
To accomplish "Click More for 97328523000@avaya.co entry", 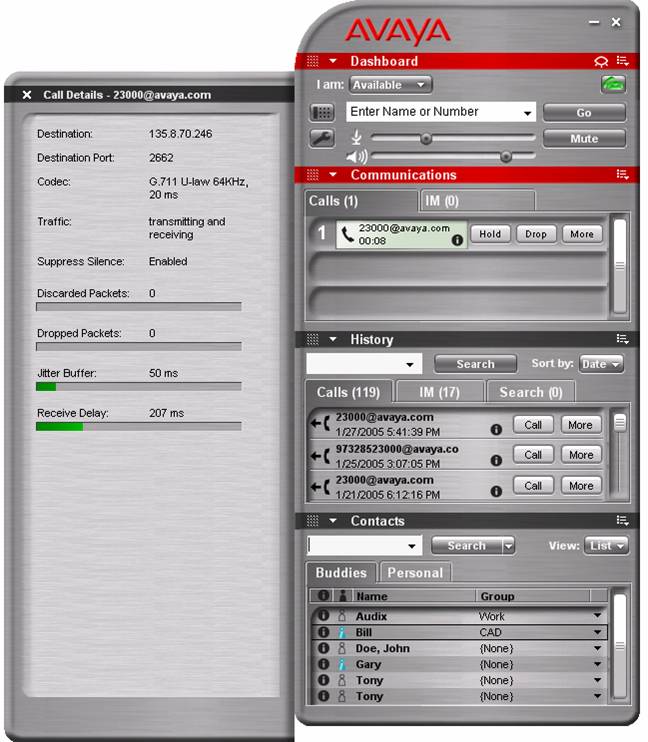I will click(581, 455).
